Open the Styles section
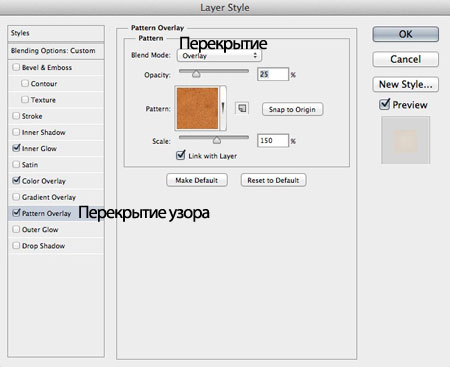The height and width of the screenshot is (367, 450). [56, 33]
